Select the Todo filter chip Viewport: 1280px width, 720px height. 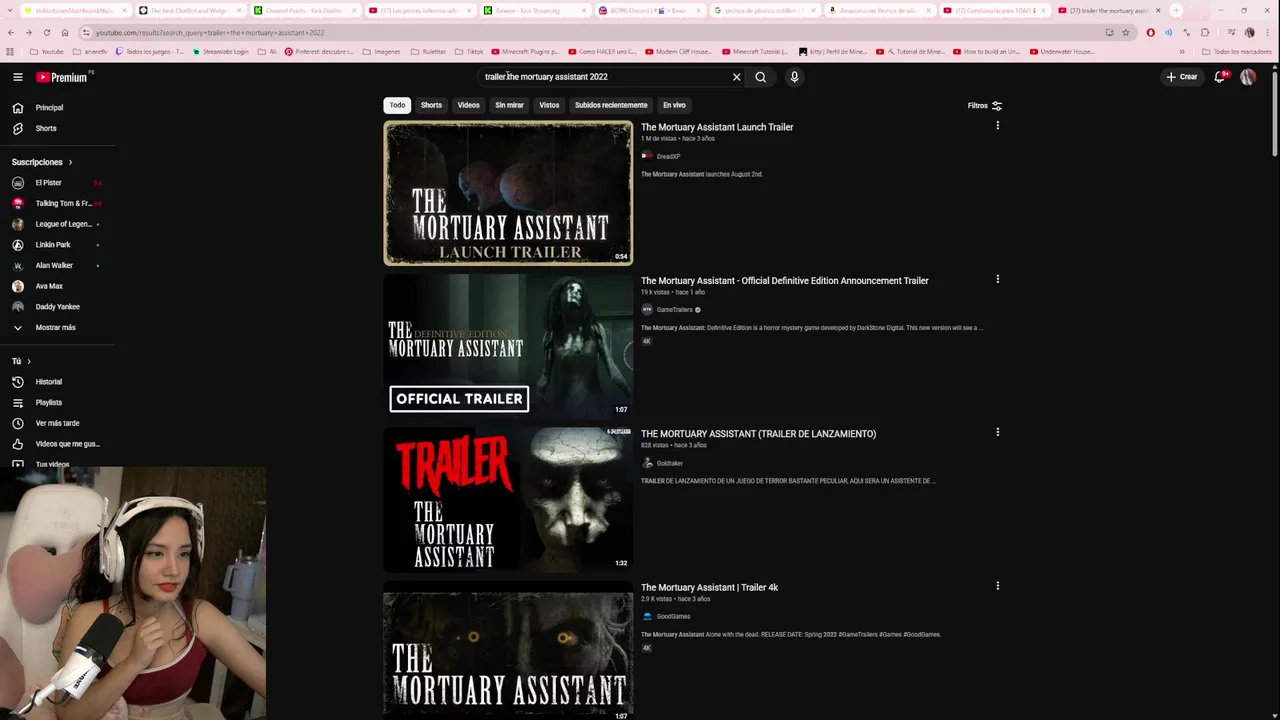pyautogui.click(x=397, y=105)
